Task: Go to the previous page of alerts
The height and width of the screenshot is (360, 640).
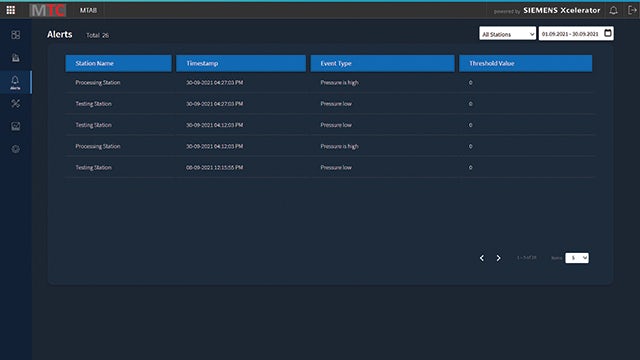Action: (x=482, y=258)
